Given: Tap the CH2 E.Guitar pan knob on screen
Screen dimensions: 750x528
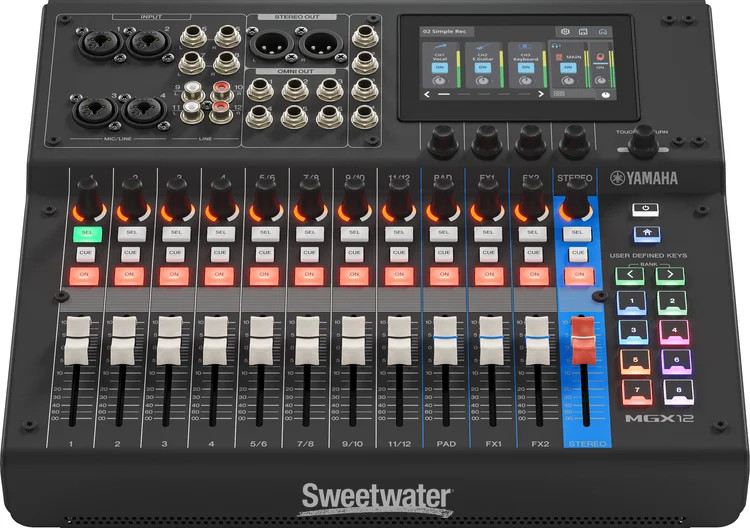Looking at the screenshot, I should pyautogui.click(x=483, y=81).
